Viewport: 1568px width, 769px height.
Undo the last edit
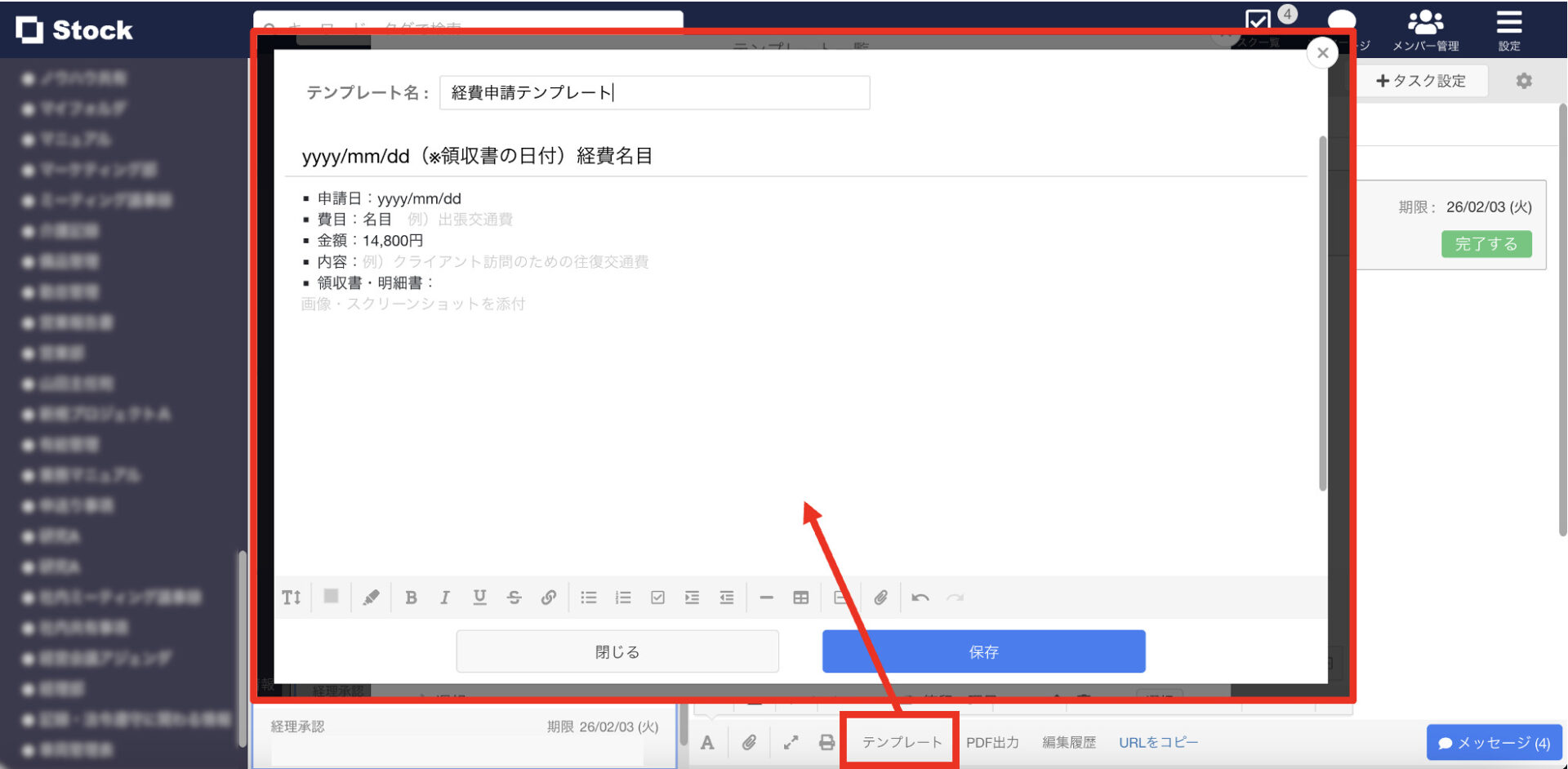tap(920, 597)
